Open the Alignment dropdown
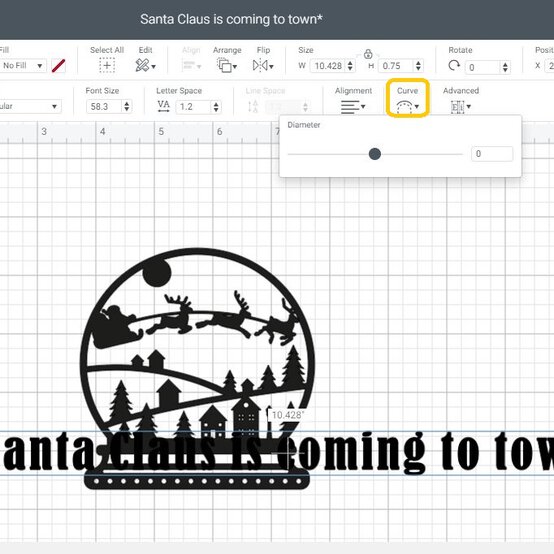This screenshot has height=554, width=554. pos(353,107)
